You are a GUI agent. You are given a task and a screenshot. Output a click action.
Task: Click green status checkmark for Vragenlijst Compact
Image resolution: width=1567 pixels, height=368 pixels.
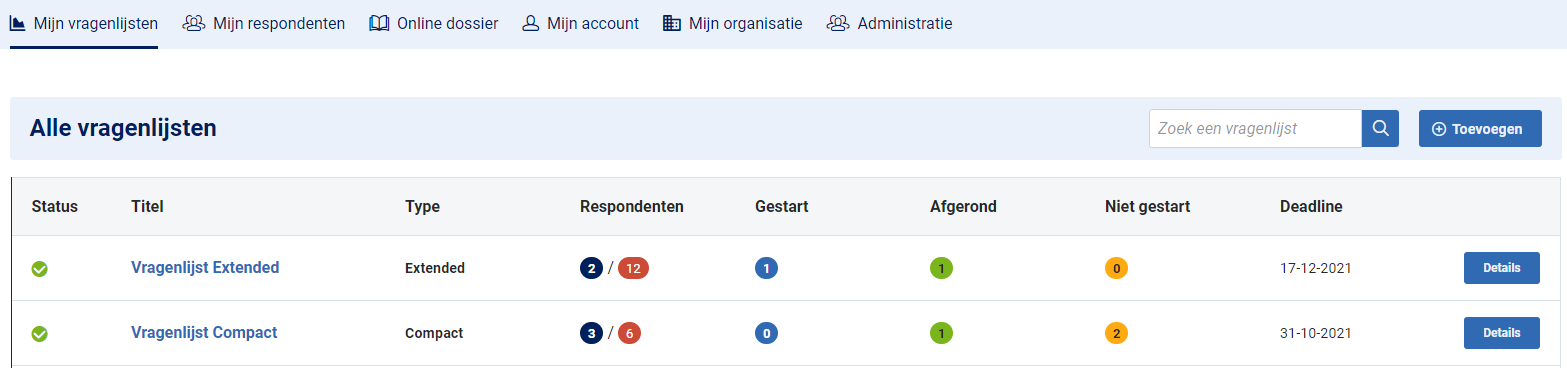(x=40, y=334)
